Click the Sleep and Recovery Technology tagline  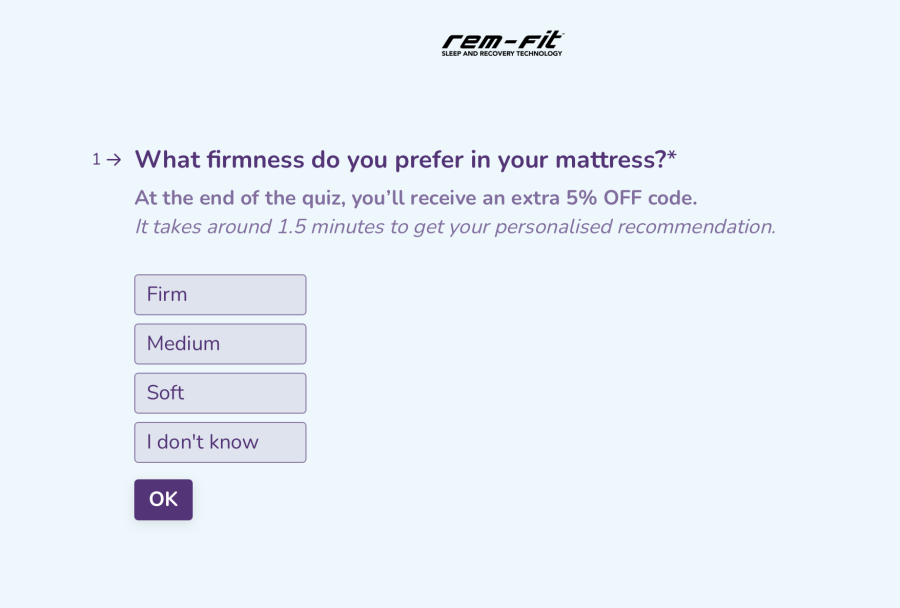click(502, 53)
